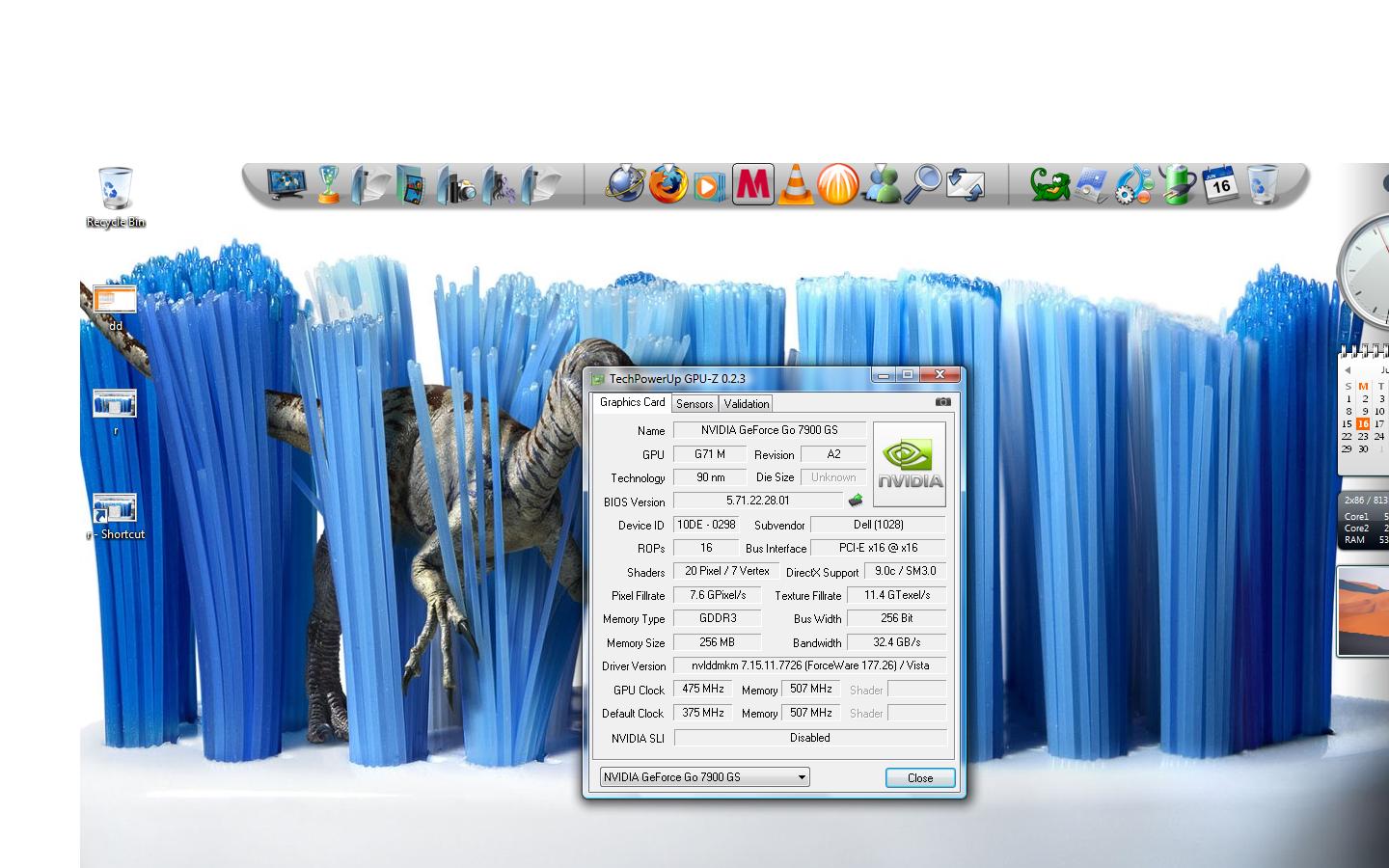Click the GPU Clock 475 MHz value

tap(703, 689)
